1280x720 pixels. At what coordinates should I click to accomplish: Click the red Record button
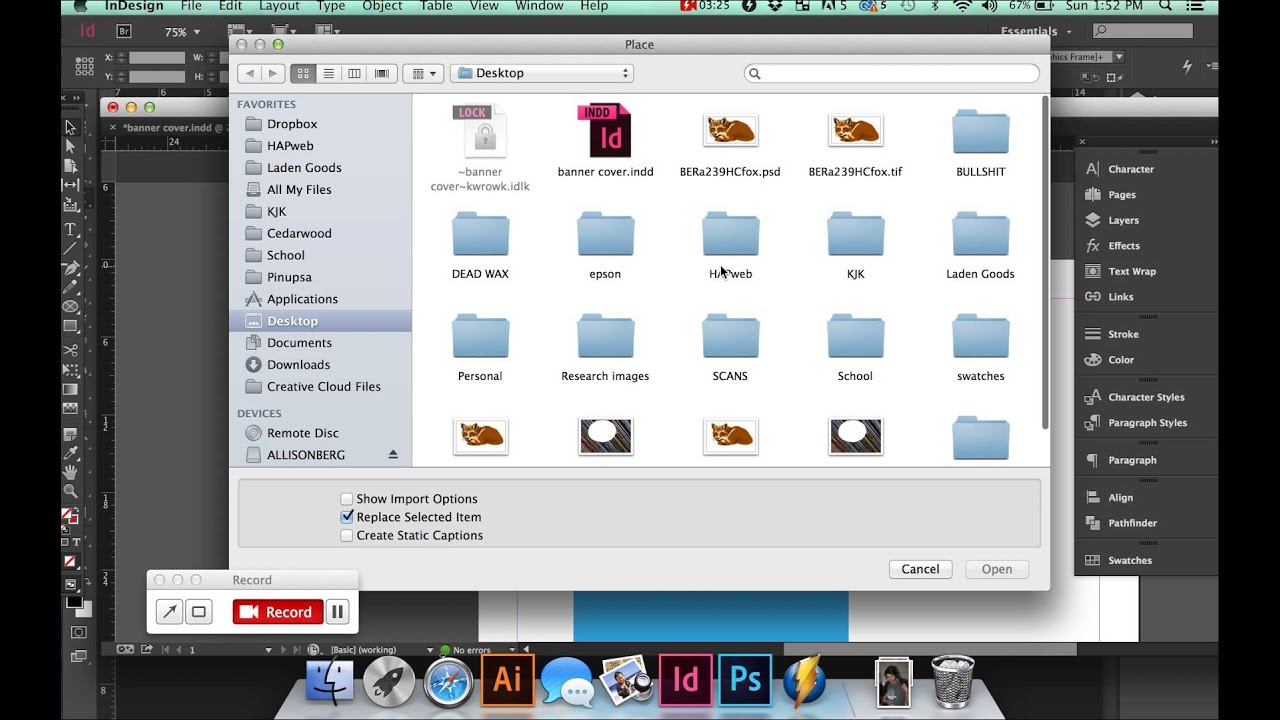click(278, 612)
